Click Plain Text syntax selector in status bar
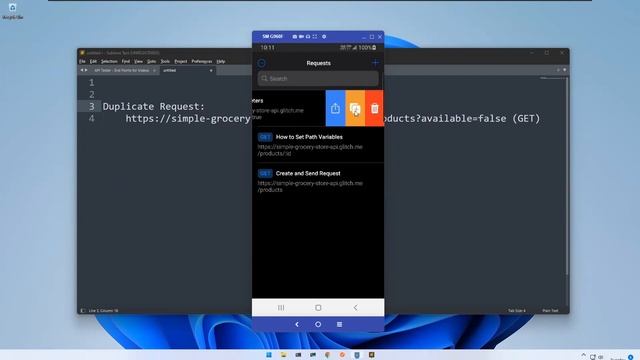 (x=550, y=311)
